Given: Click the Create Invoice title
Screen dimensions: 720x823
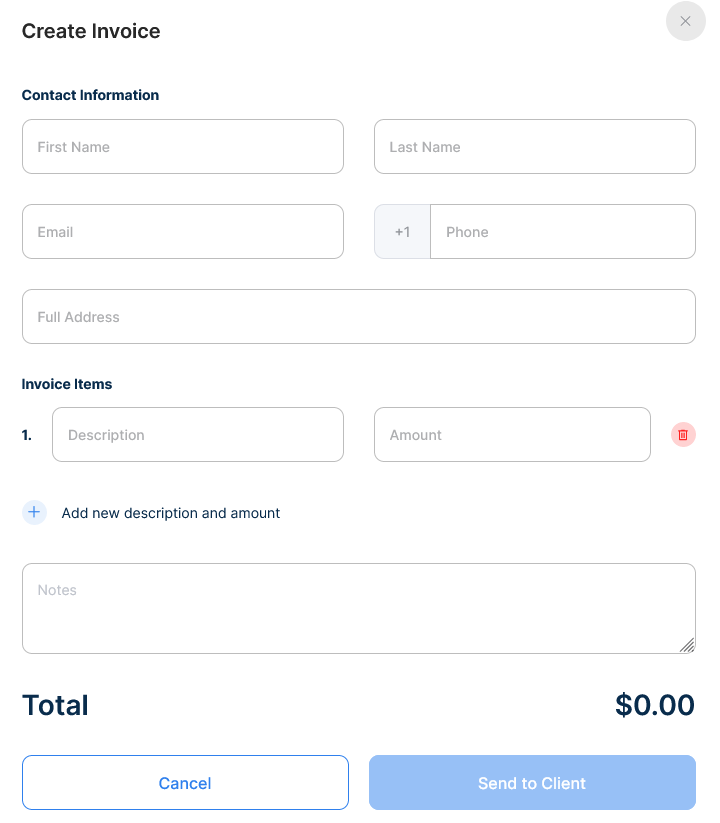Looking at the screenshot, I should click(x=91, y=31).
